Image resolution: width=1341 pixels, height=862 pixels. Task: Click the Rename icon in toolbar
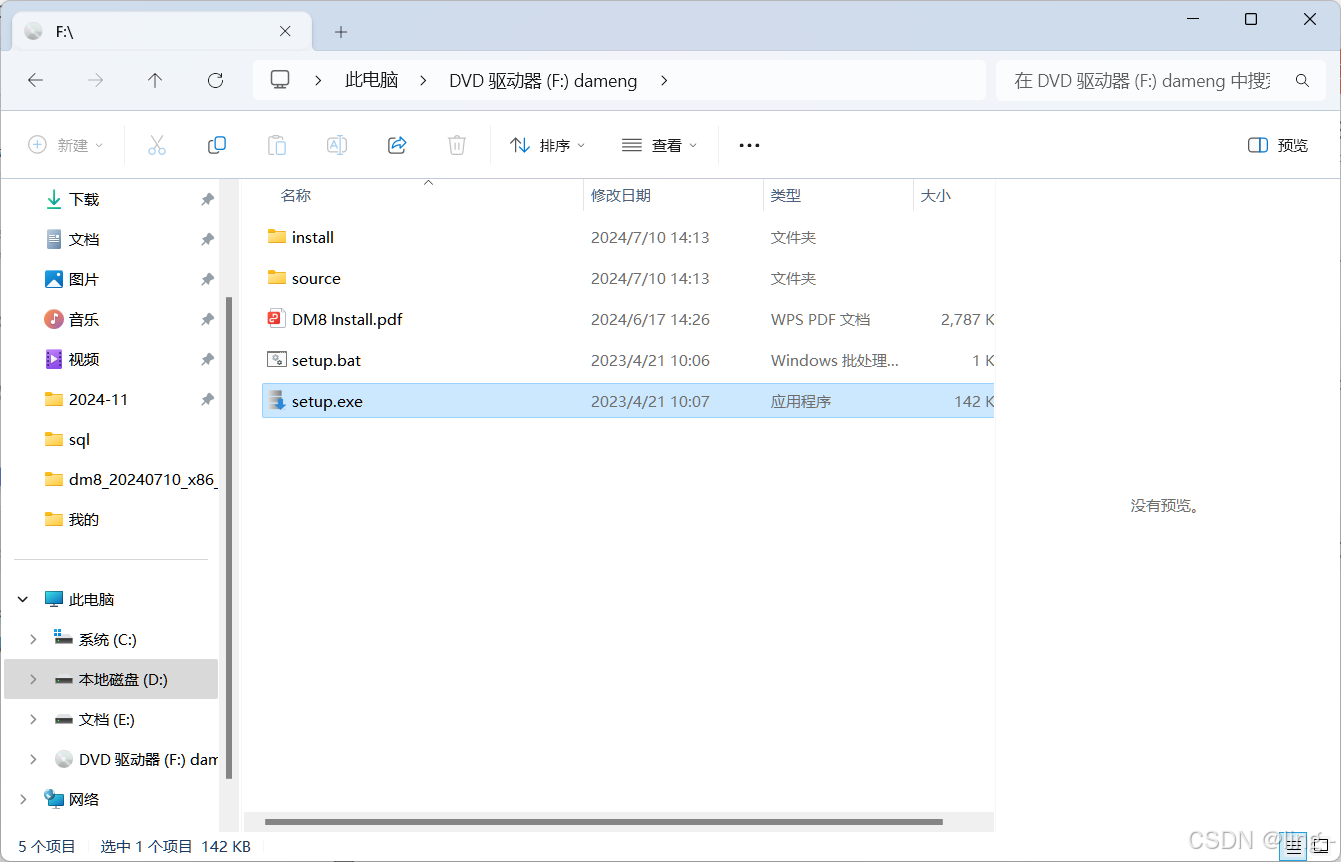(337, 145)
